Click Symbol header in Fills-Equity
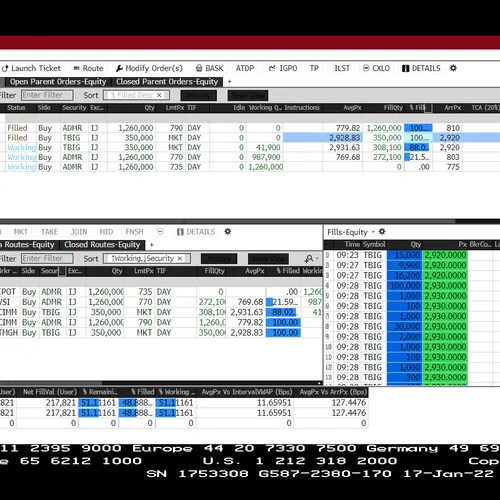500x500 pixels. click(374, 244)
